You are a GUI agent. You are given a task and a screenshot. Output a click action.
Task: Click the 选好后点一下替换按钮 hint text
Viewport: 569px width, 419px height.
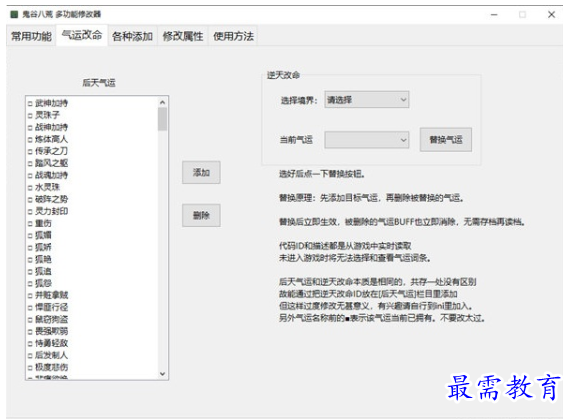[322, 174]
